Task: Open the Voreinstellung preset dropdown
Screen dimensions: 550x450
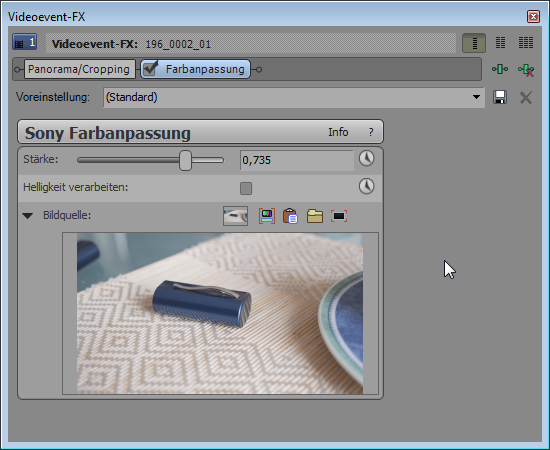Action: click(294, 97)
